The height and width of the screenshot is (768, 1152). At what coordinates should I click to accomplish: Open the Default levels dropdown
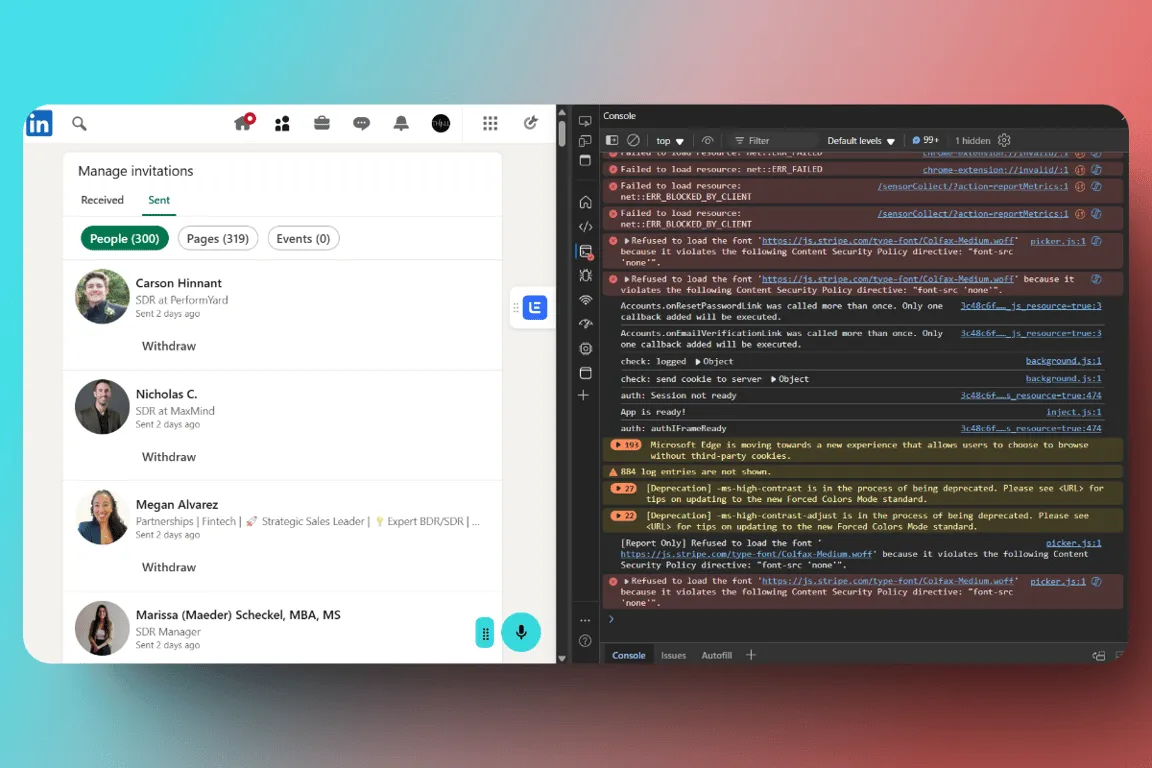[858, 140]
